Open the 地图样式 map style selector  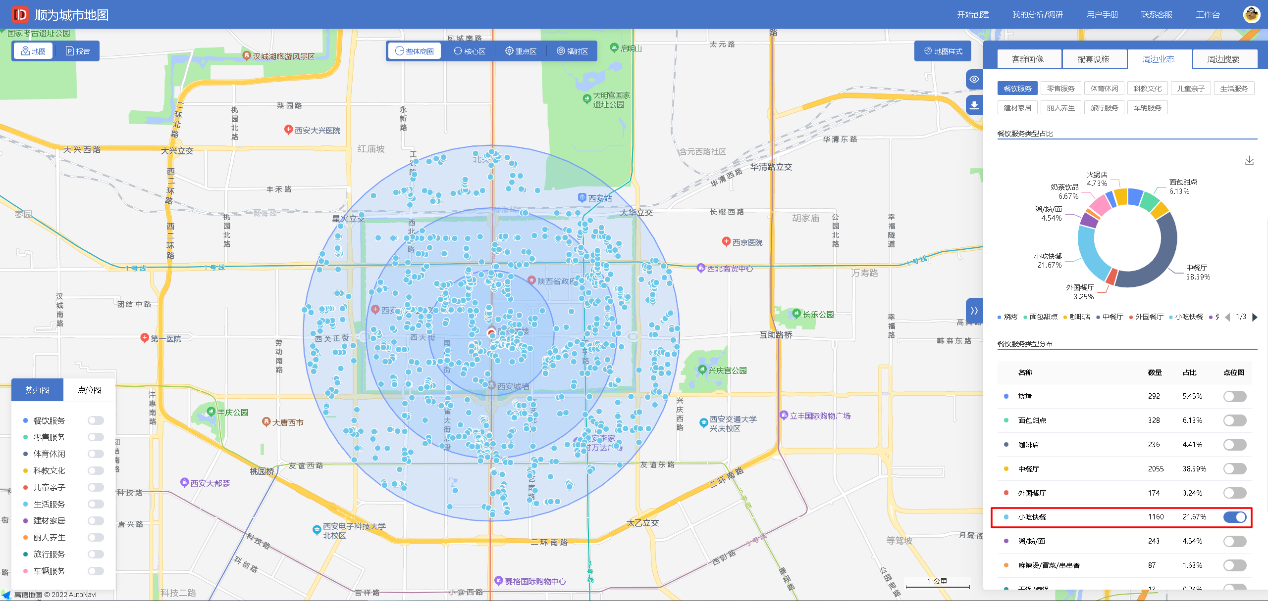point(942,51)
